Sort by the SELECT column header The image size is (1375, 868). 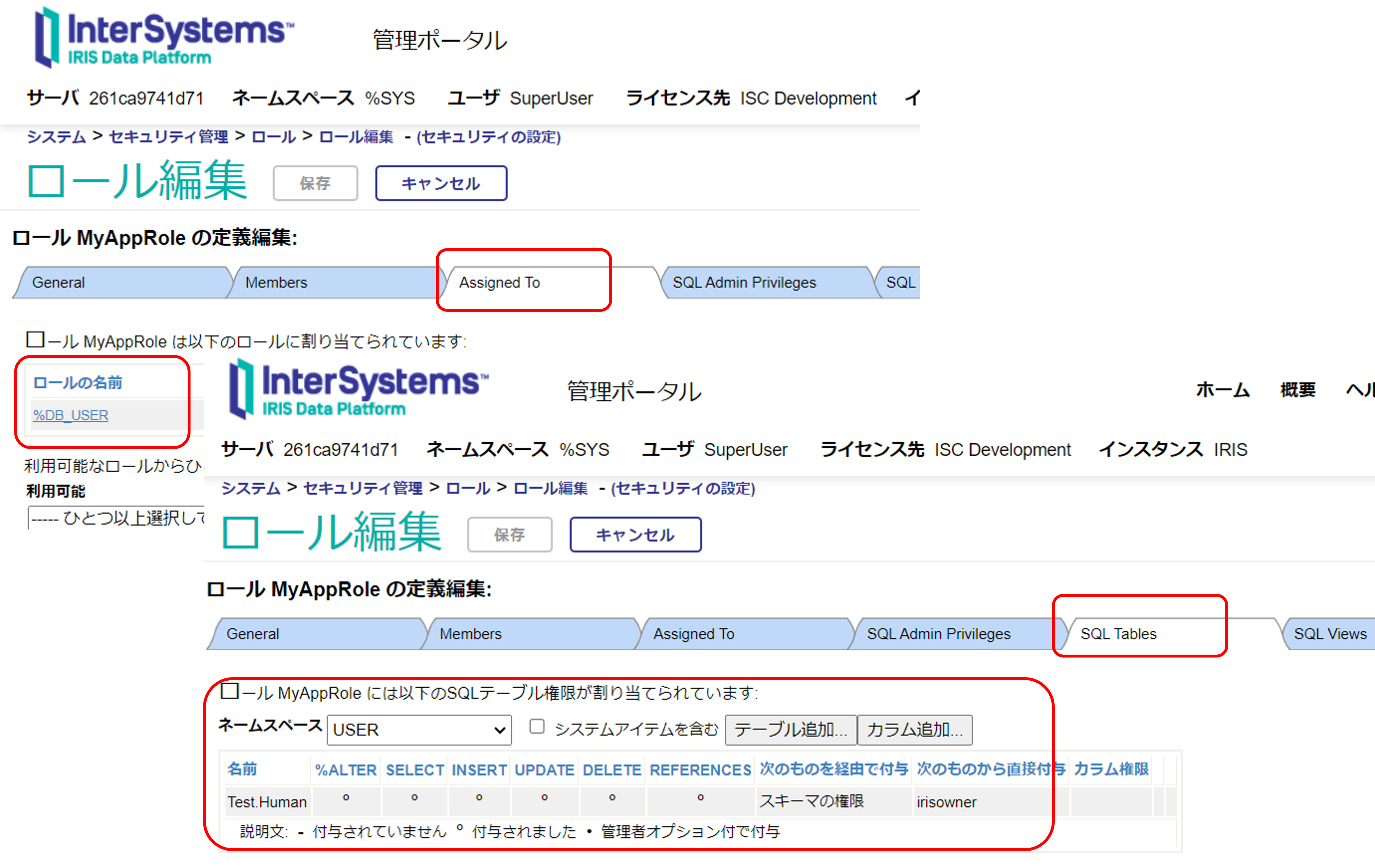click(415, 770)
